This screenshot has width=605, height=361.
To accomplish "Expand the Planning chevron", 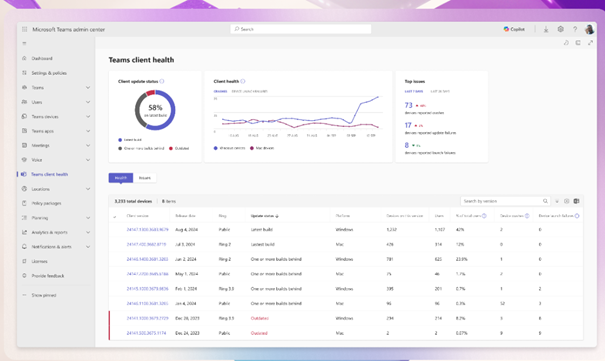I will click(88, 218).
